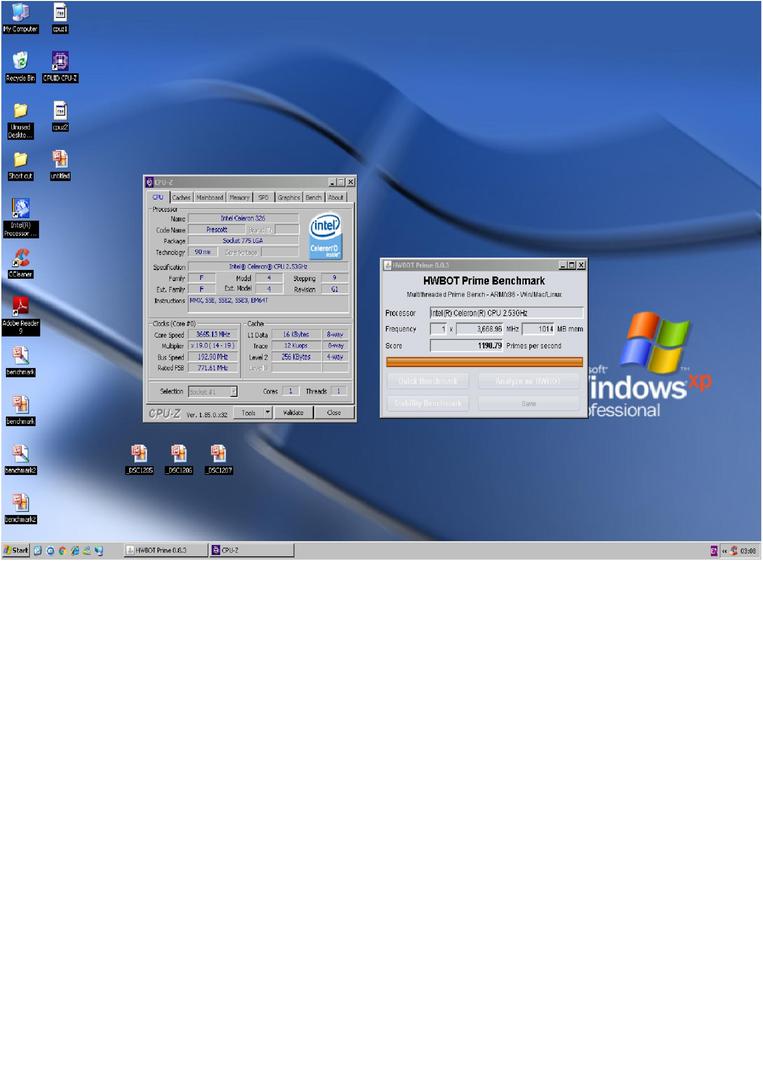Click the "3665.13 MHz" core speed value
The width and height of the screenshot is (763, 1080).
coord(213,335)
